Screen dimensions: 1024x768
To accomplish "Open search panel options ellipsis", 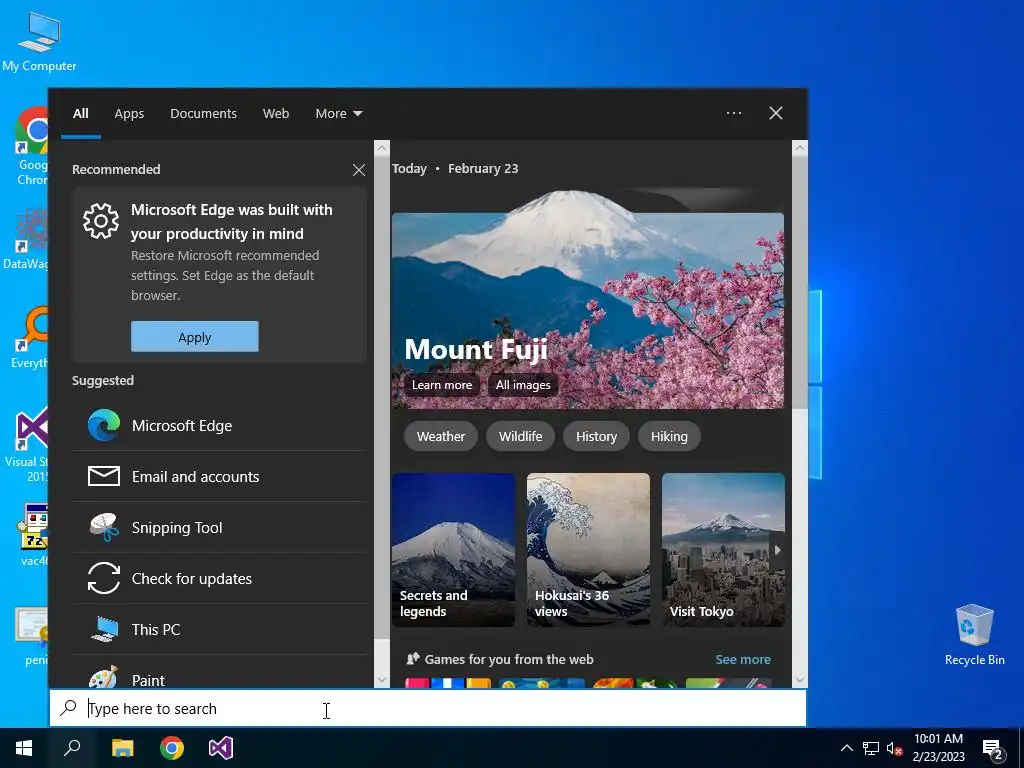I will pyautogui.click(x=734, y=113).
